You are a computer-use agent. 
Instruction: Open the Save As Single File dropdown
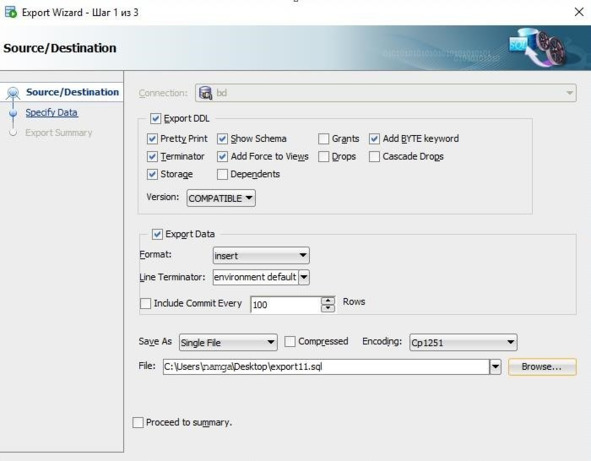228,342
